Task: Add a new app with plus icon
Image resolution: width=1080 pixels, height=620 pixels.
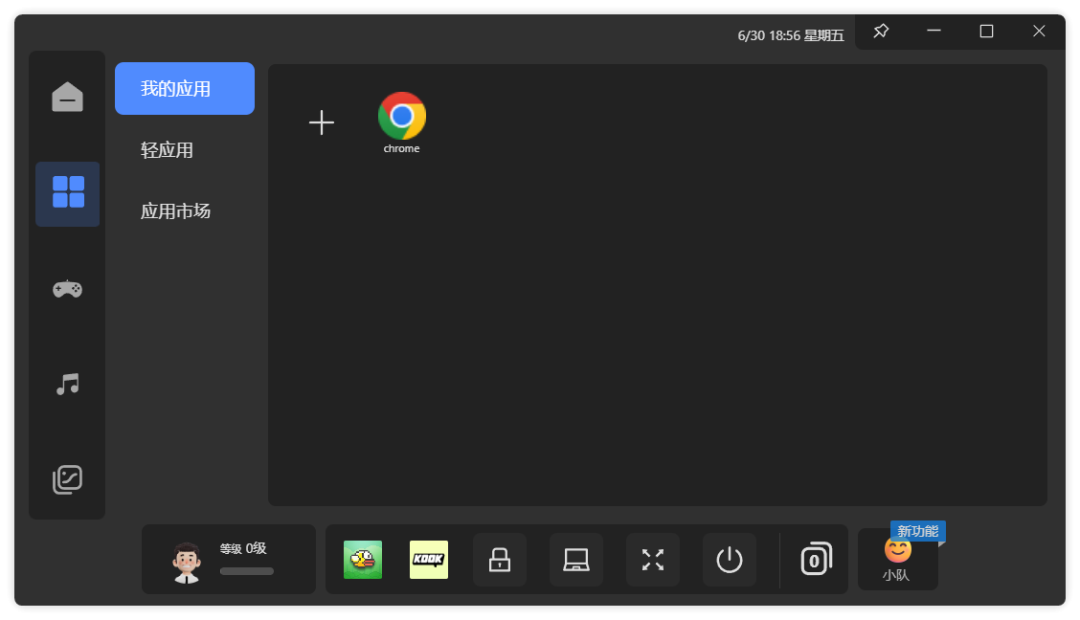Action: [321, 123]
